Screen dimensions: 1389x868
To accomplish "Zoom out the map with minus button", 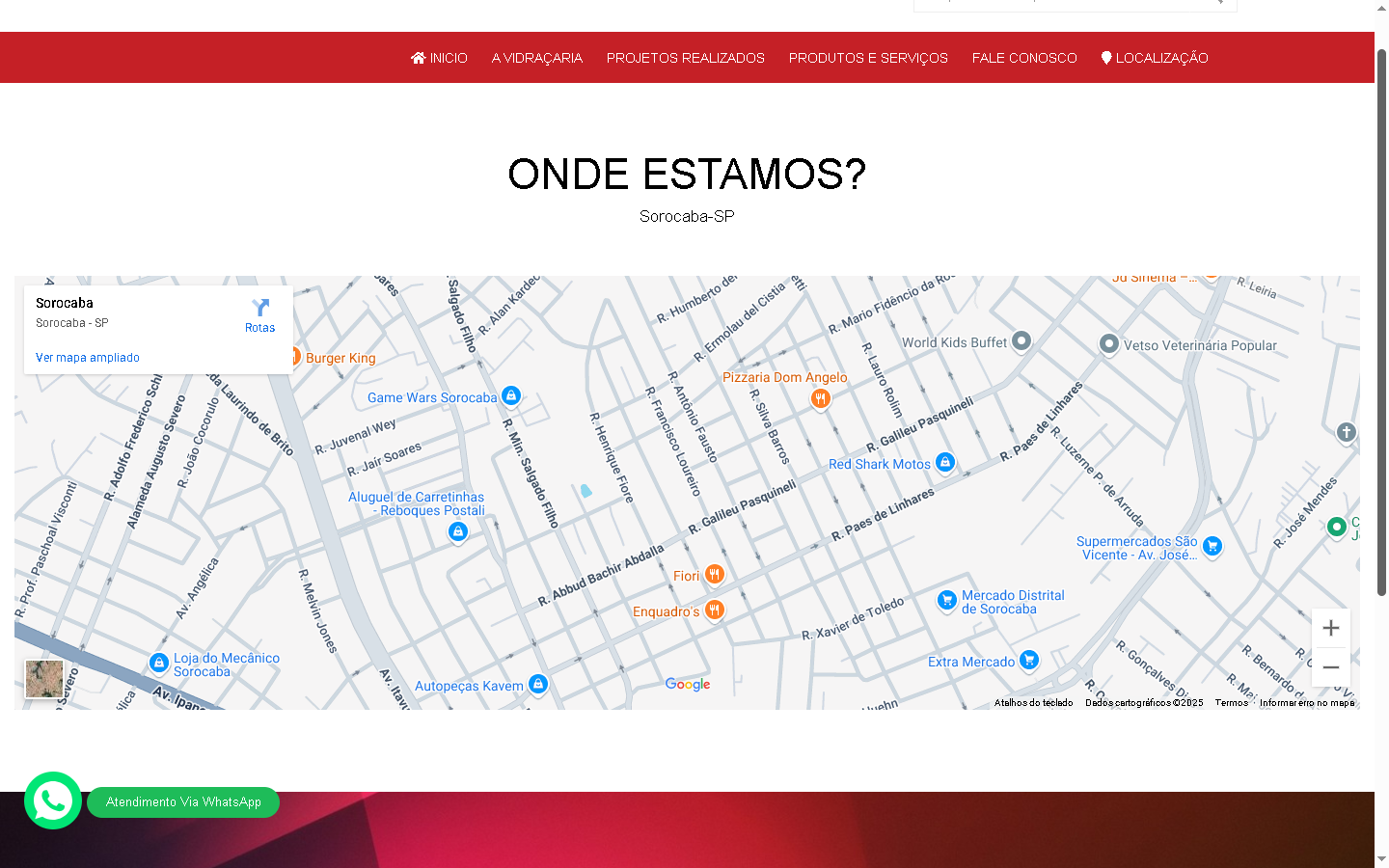I will coord(1331,667).
